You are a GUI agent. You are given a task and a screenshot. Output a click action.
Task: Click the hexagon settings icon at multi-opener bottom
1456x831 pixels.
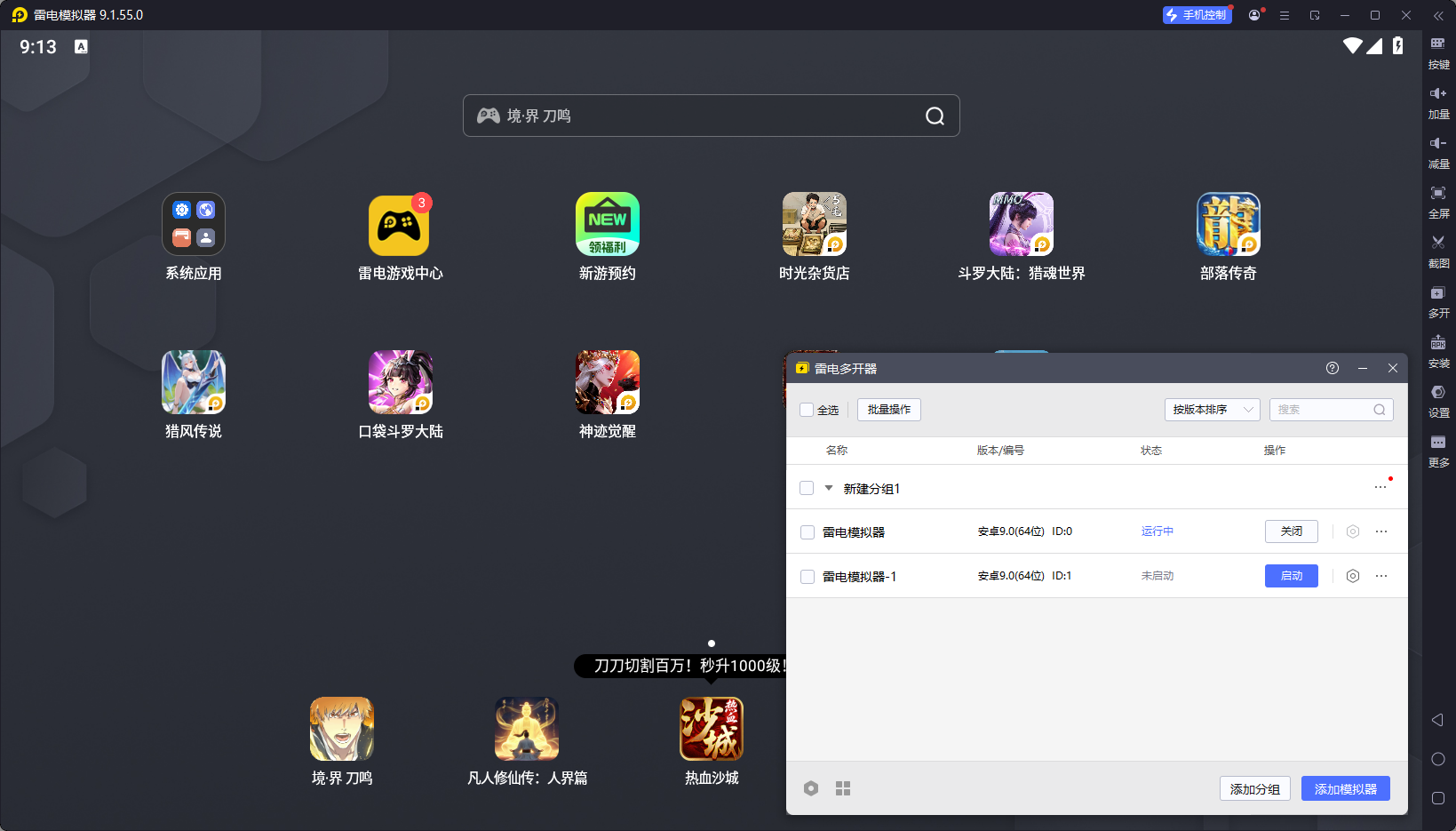pyautogui.click(x=811, y=788)
